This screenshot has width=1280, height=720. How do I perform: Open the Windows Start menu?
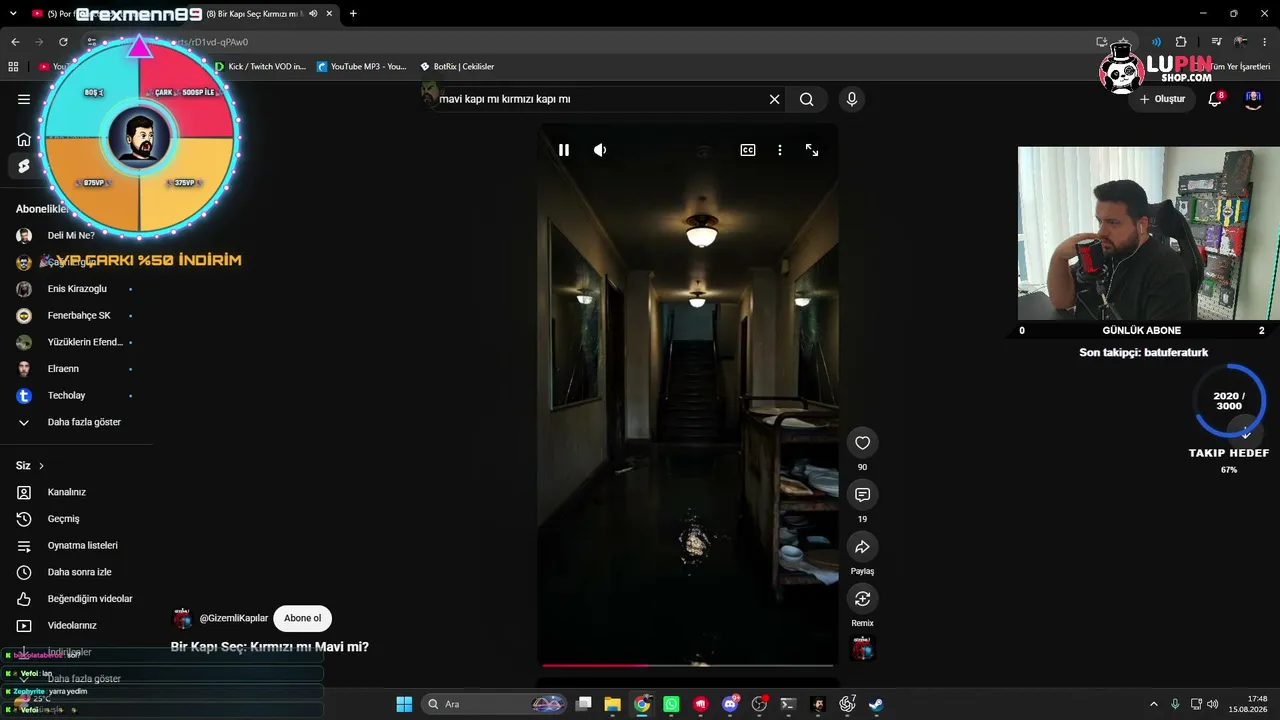click(x=404, y=704)
